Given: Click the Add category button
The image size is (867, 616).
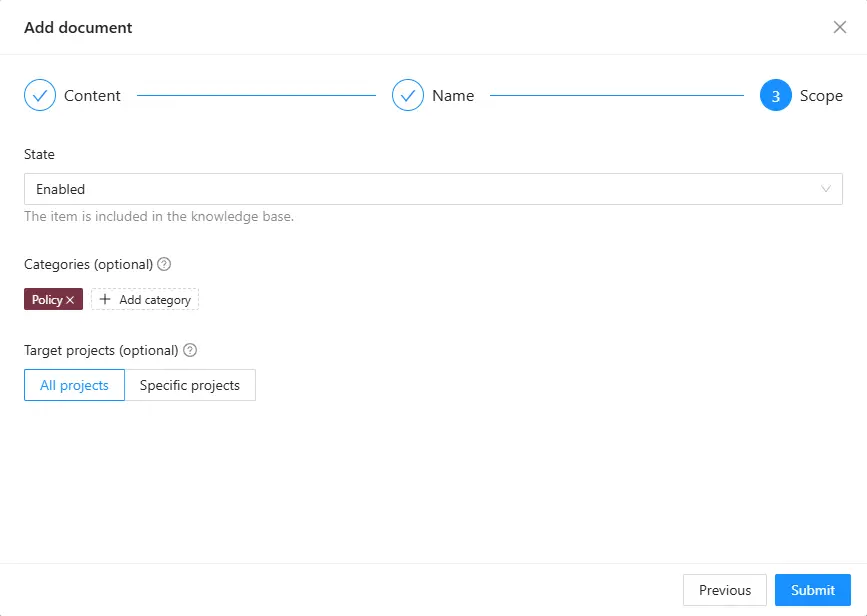Looking at the screenshot, I should pos(145,298).
